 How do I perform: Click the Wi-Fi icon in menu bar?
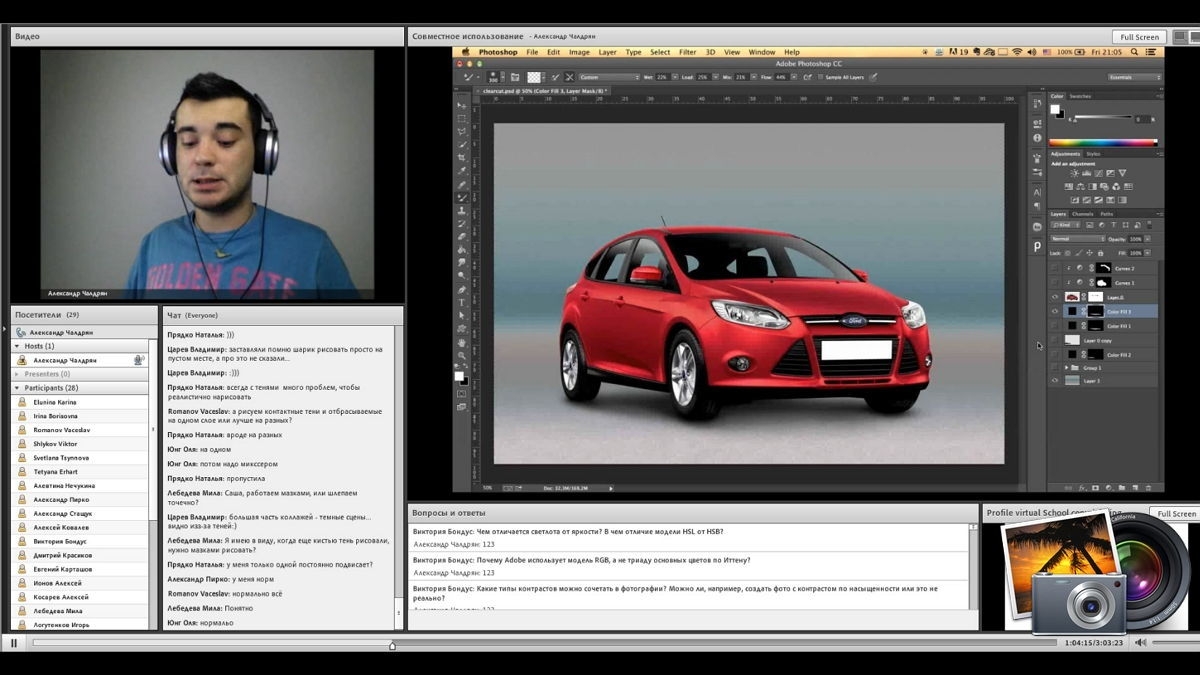(x=1017, y=52)
